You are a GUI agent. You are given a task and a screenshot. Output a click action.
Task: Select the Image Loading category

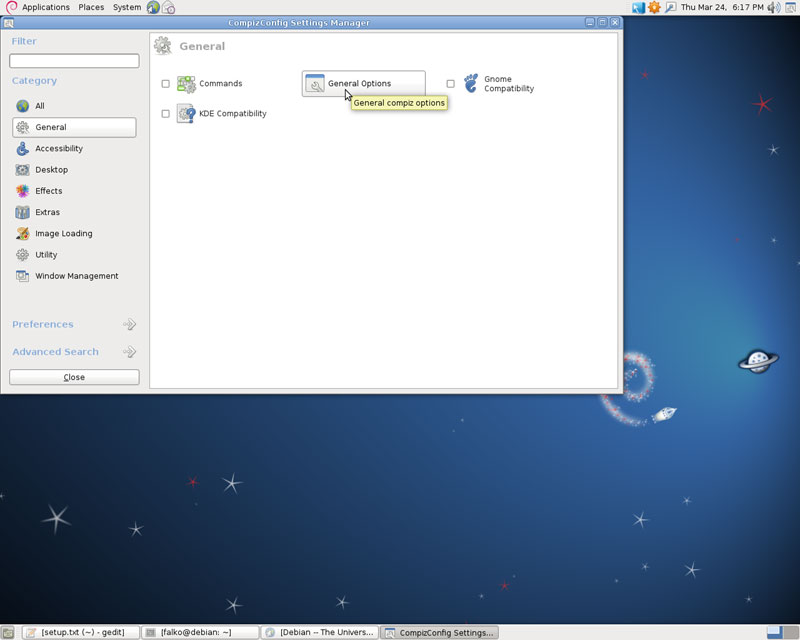74,233
